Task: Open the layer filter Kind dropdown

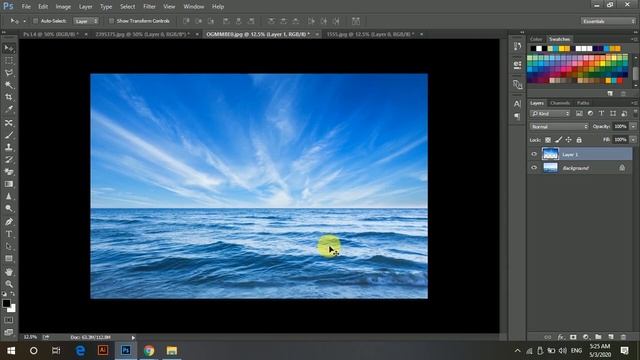Action: click(x=550, y=113)
